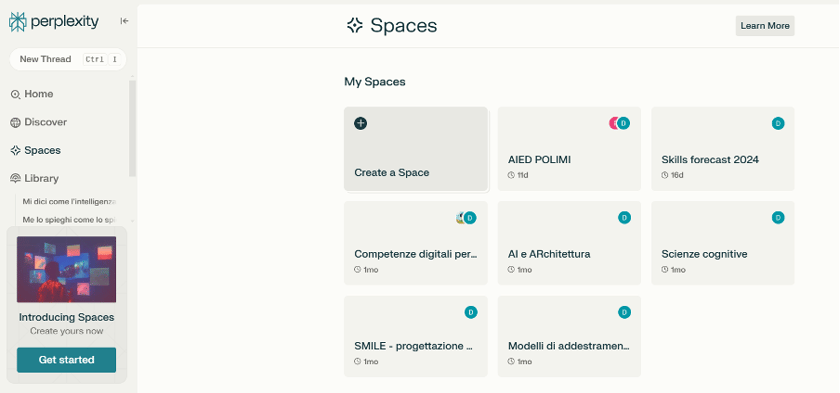
Task: Click the clock icon on AI e ARchitettura card
Action: [511, 270]
